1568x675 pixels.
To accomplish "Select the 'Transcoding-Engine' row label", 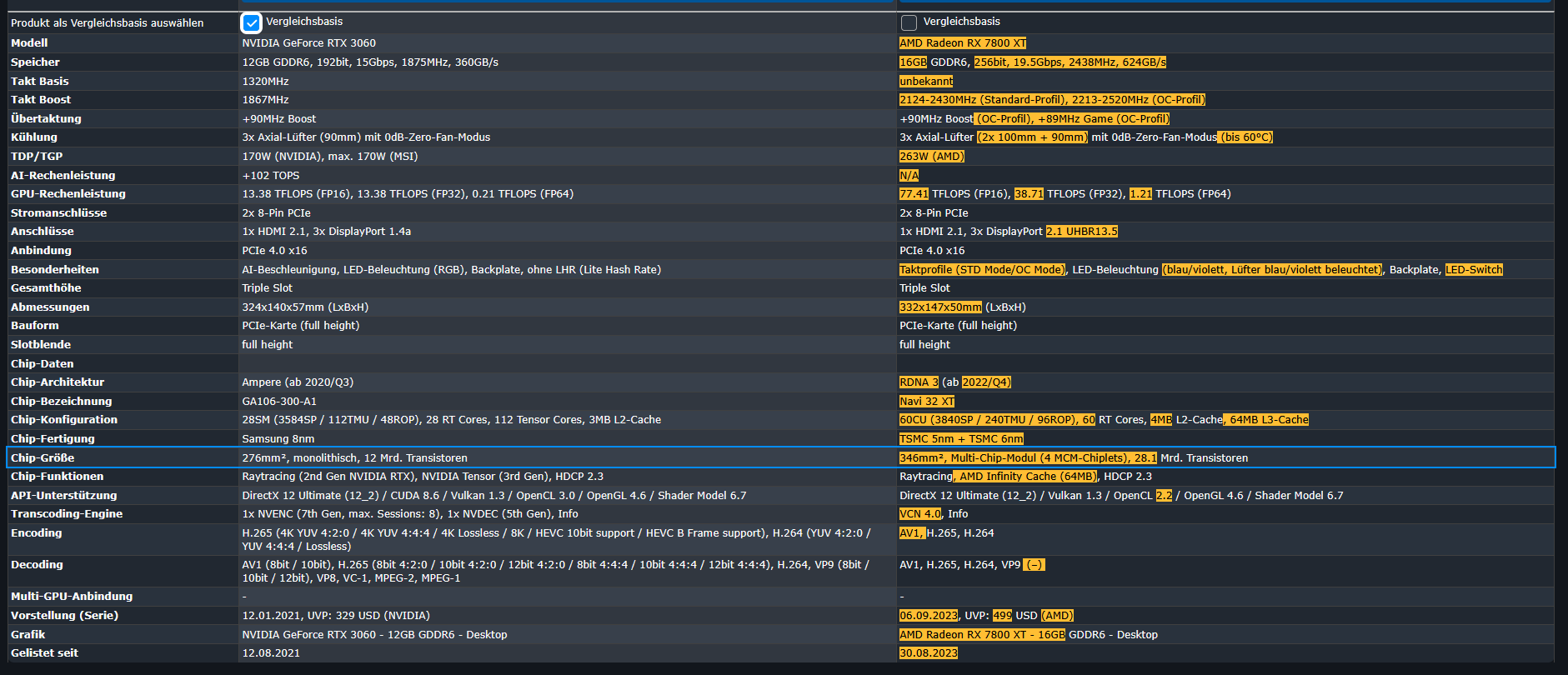I will click(67, 514).
